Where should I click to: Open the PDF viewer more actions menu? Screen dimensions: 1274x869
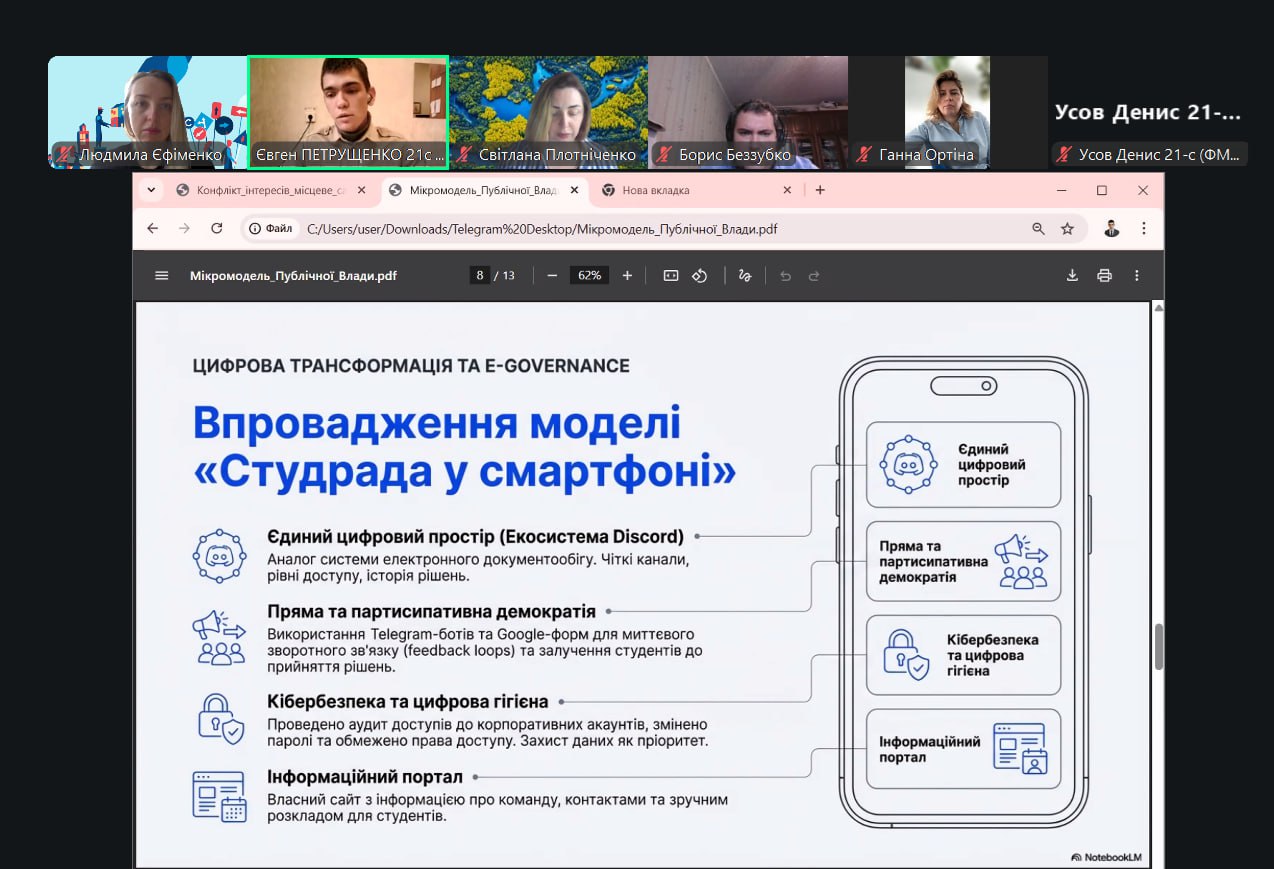tap(1137, 276)
